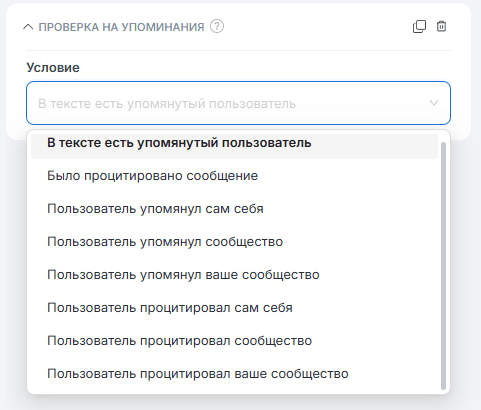Click the Условие combo box field

coord(238,103)
